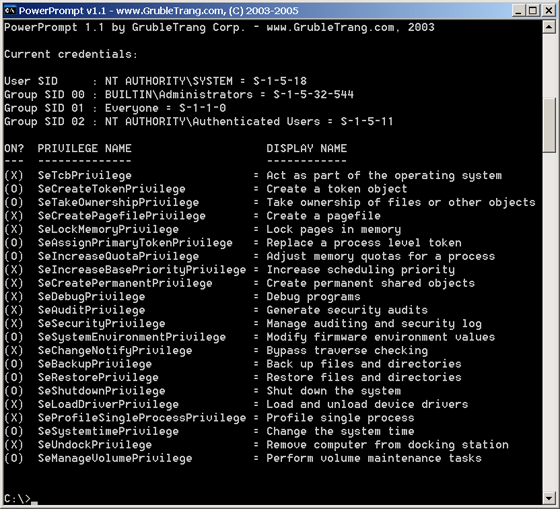Close the PowerPrompt window
Screen dimensions: 560x509
(549, 11)
